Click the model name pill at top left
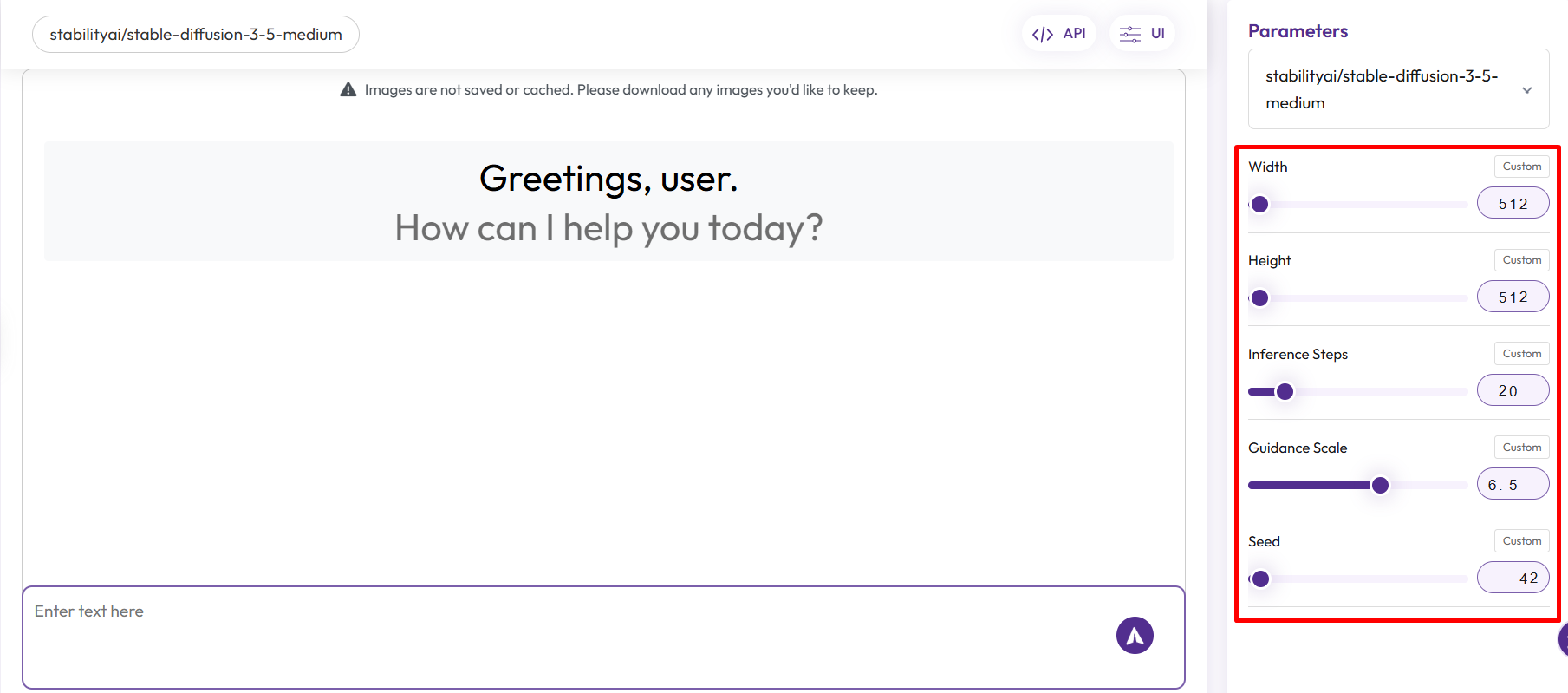Image resolution: width=1568 pixels, height=693 pixels. pyautogui.click(x=196, y=35)
